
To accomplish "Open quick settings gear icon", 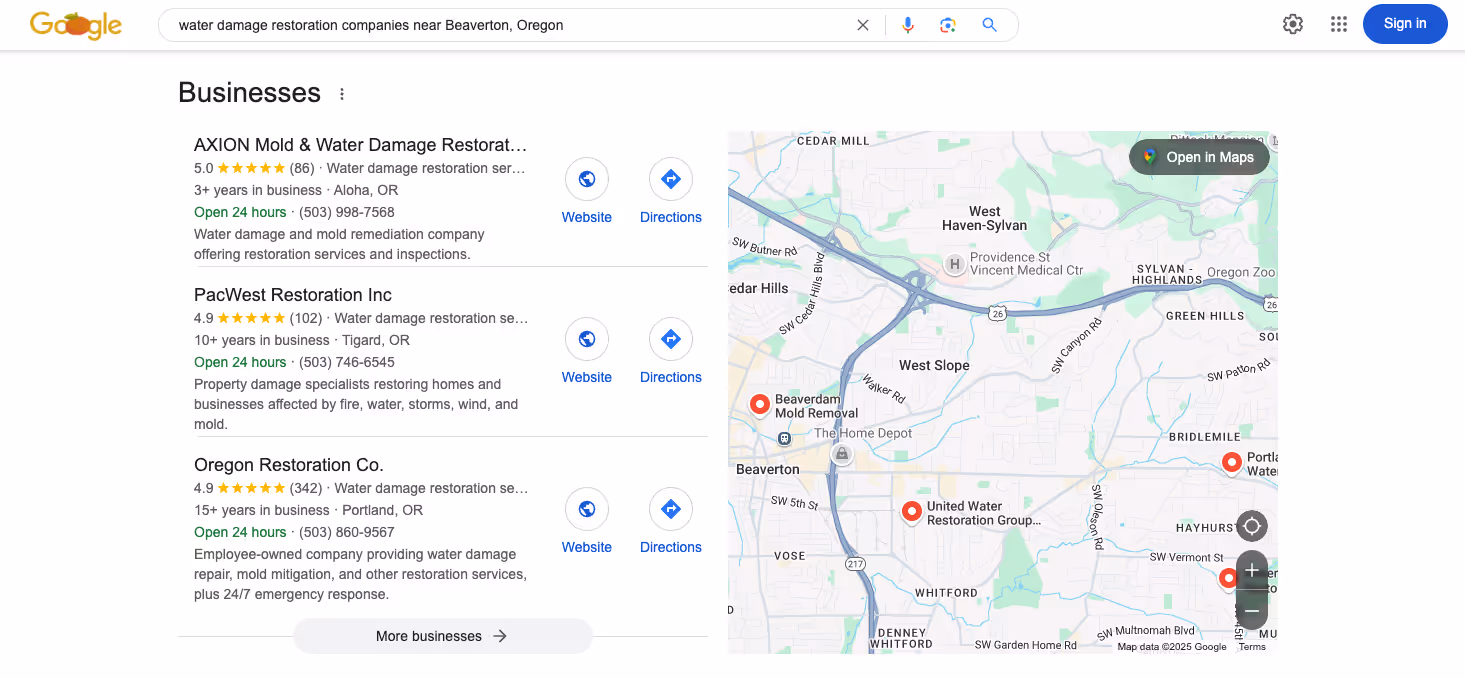I will pos(1292,23).
